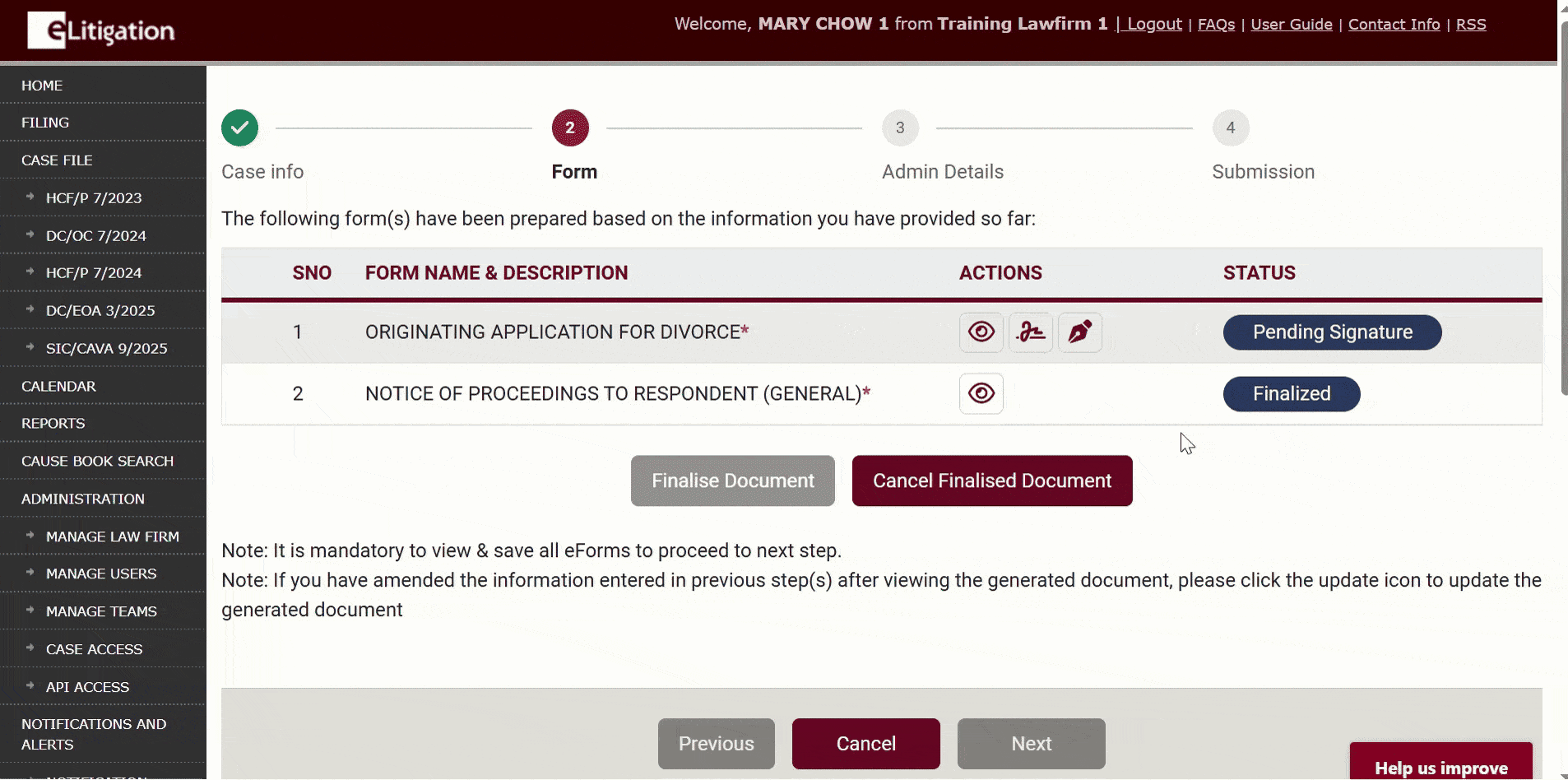Log out via the Logout link

pos(1153,25)
